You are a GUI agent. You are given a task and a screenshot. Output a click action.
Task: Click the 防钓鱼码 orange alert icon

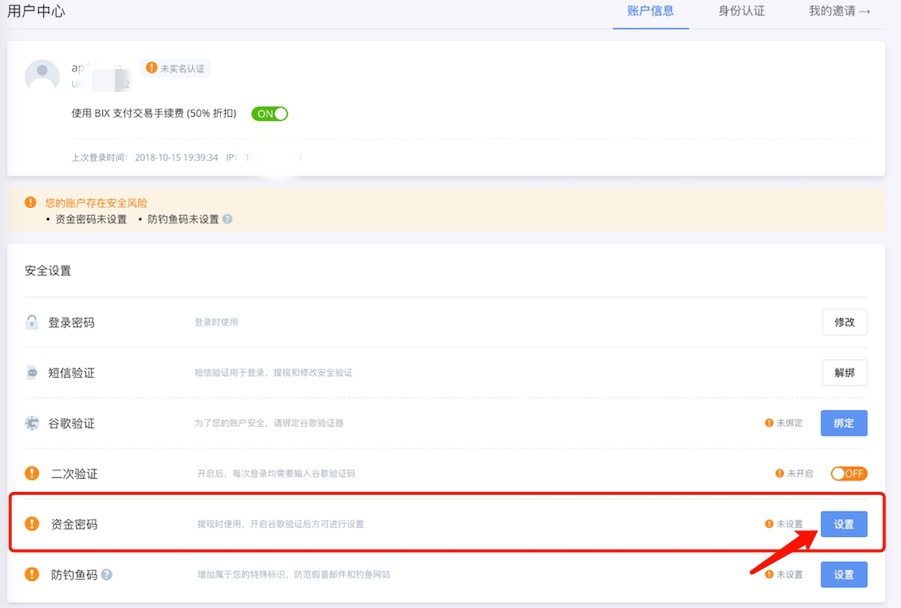point(32,575)
